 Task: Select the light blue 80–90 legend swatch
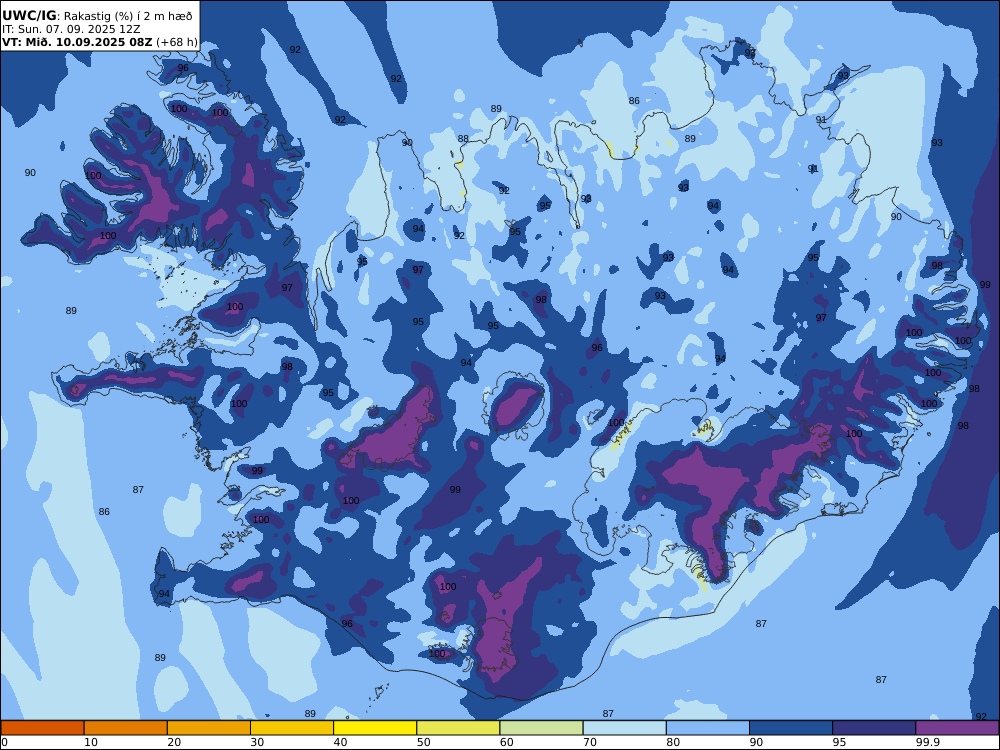click(708, 728)
